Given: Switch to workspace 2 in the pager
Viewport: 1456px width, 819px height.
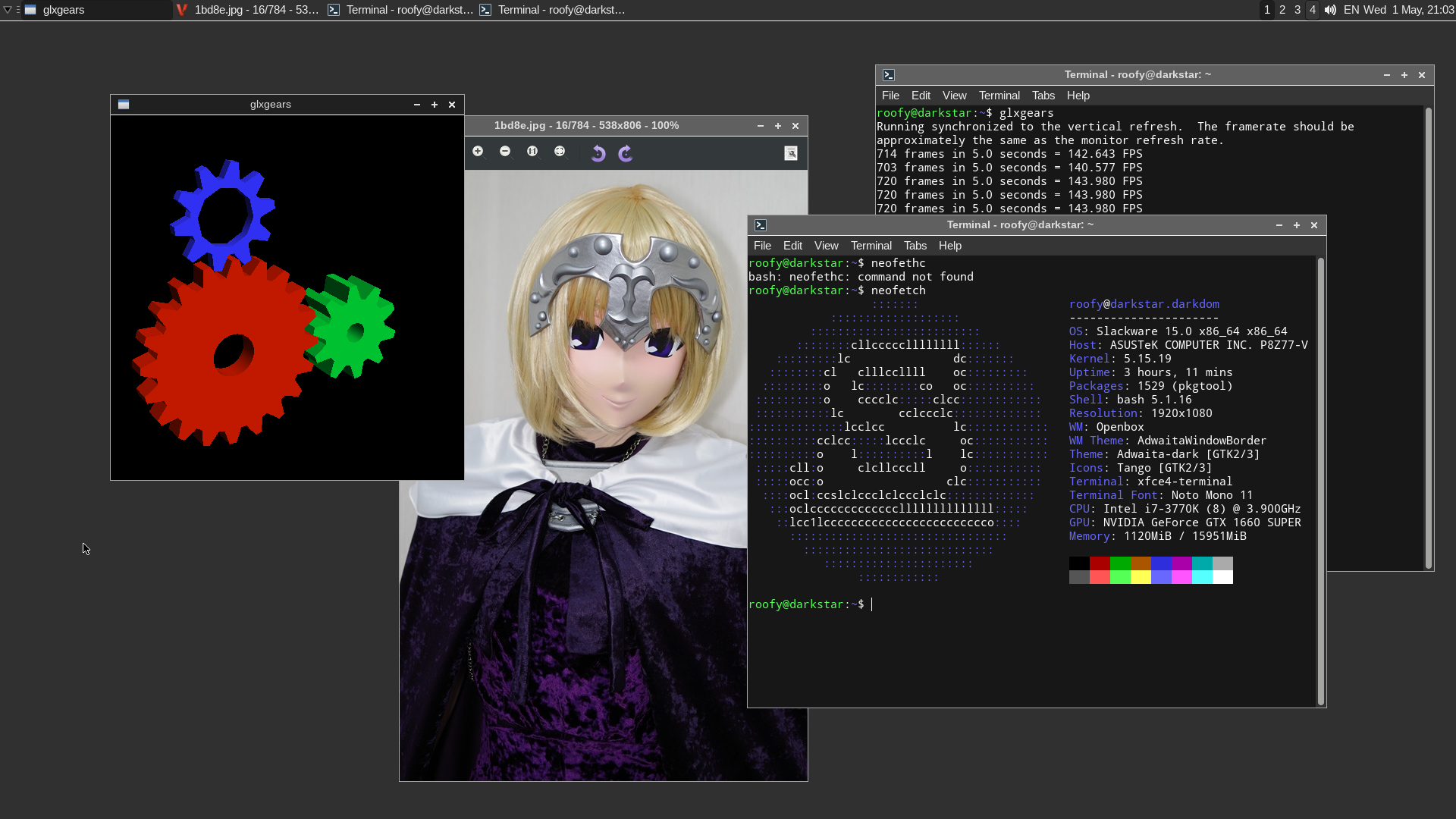Looking at the screenshot, I should (x=1282, y=10).
